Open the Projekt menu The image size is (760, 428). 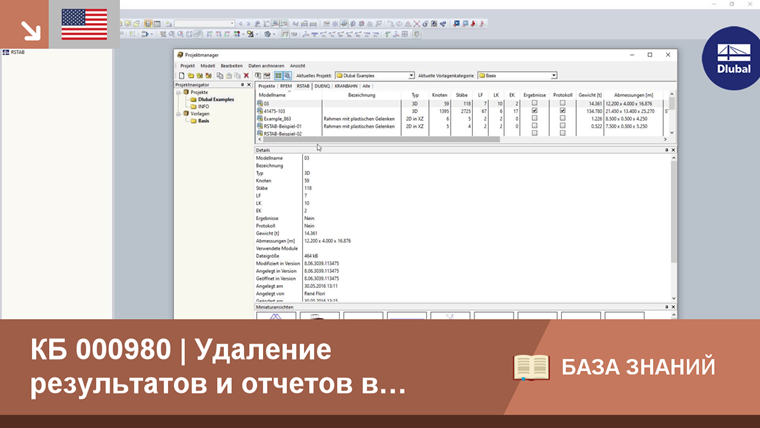(187, 66)
